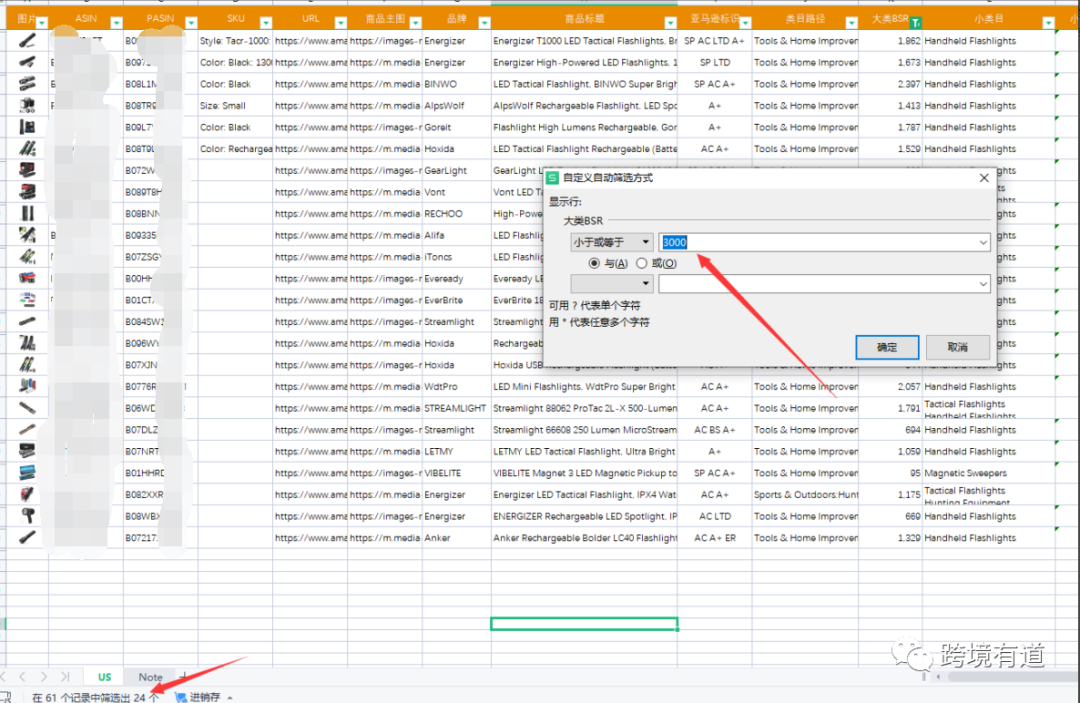Expand the dropdown beside the 3000 value

point(983,242)
